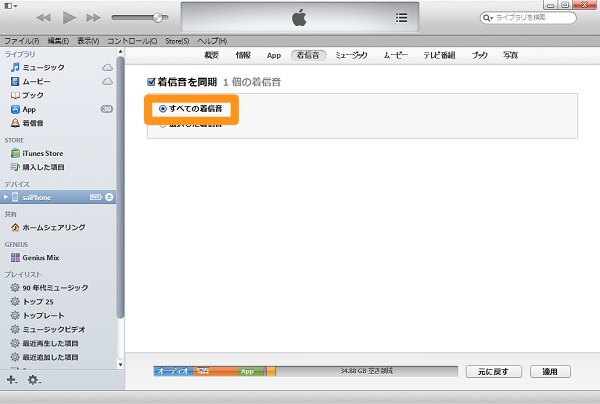
Task: Click the eject icon beside the iPhone
Action: pyautogui.click(x=109, y=197)
